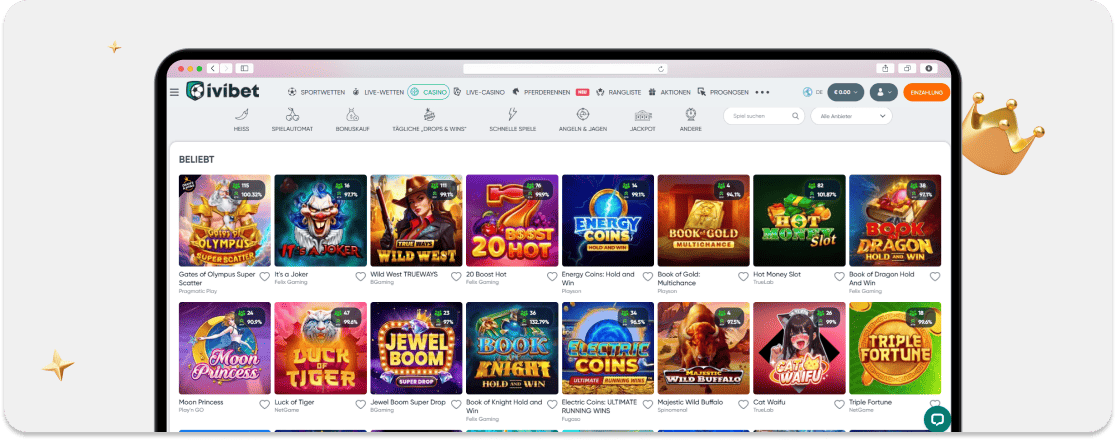Click the search magnifier in Spiel suchen
This screenshot has height=440, width=1116.
pyautogui.click(x=796, y=116)
